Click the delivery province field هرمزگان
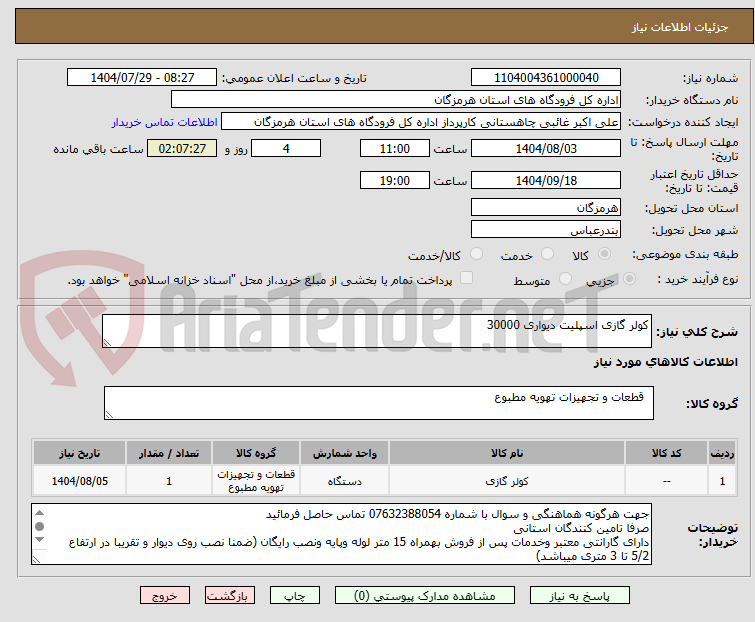 546,207
